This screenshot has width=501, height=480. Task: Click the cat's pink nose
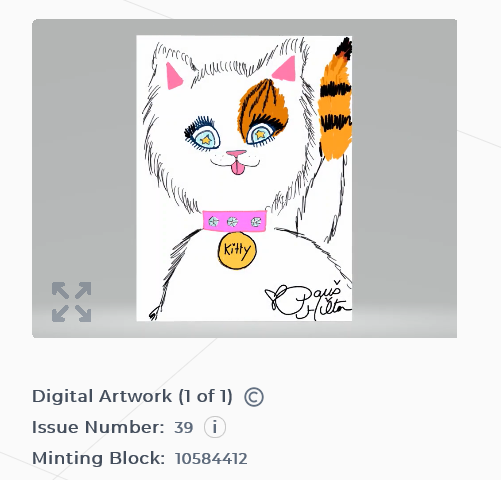click(236, 154)
